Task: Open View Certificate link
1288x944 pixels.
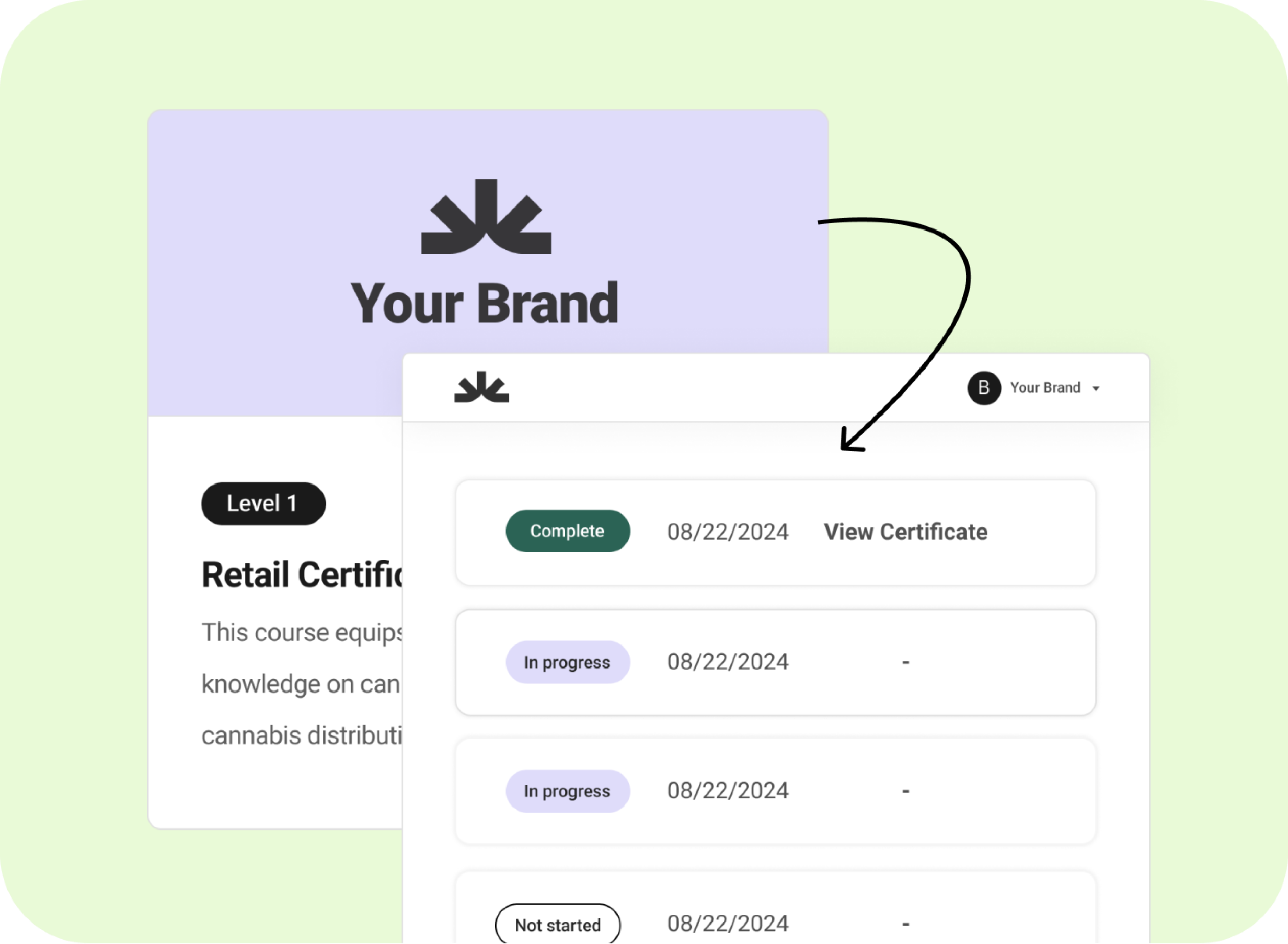Action: [x=905, y=532]
